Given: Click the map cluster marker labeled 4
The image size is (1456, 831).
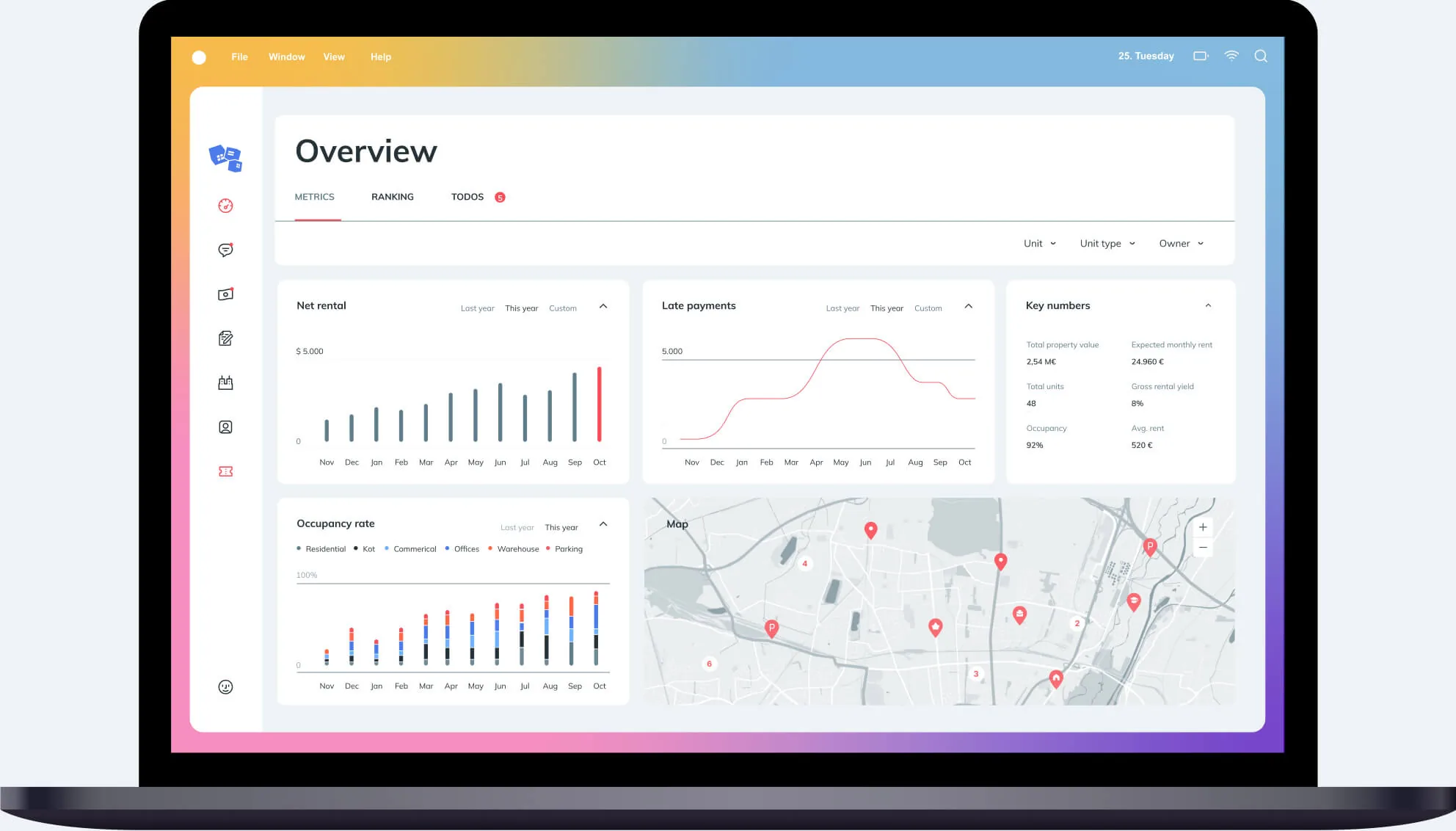Looking at the screenshot, I should point(804,564).
